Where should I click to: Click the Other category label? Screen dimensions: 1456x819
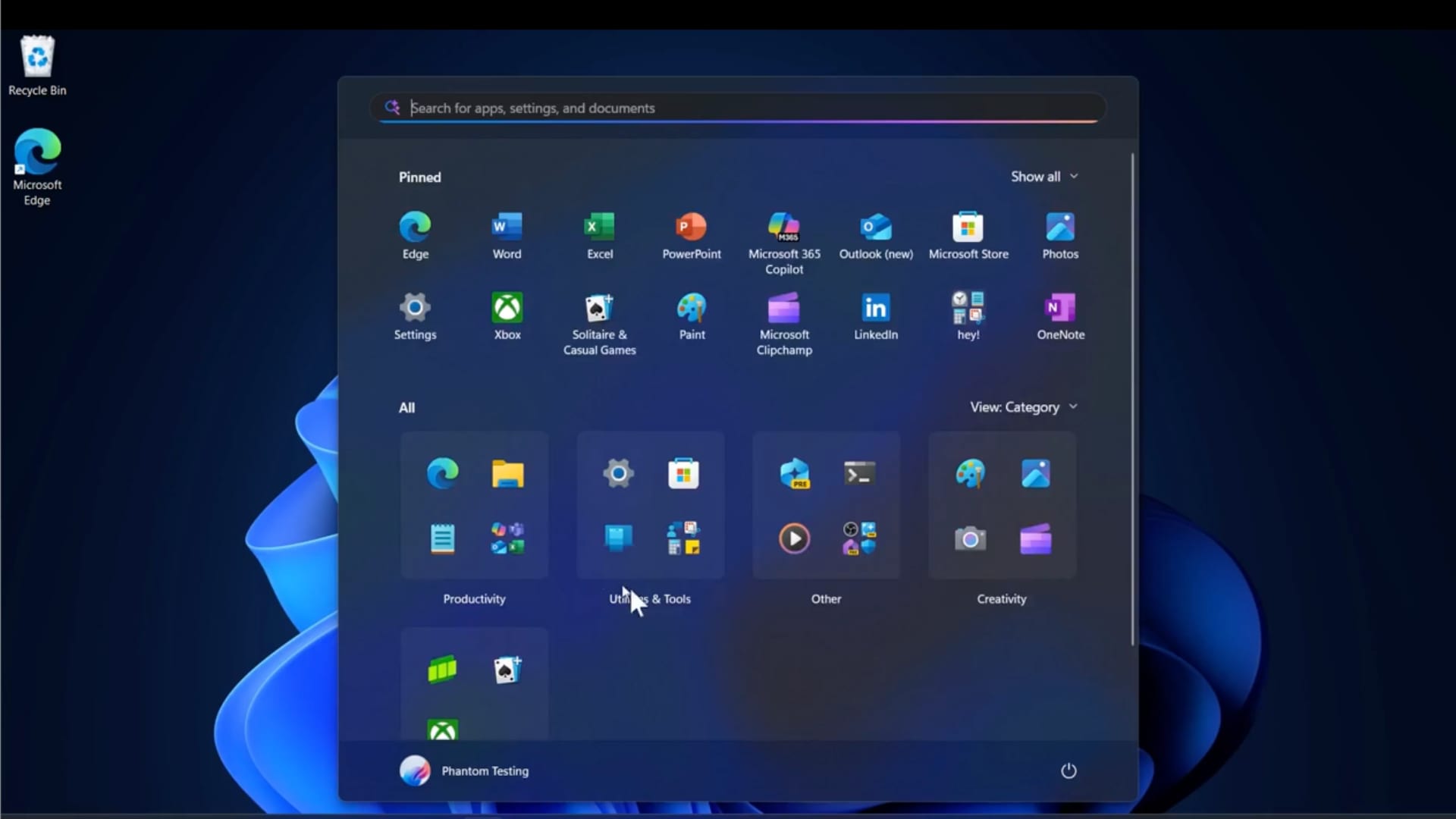(x=826, y=599)
